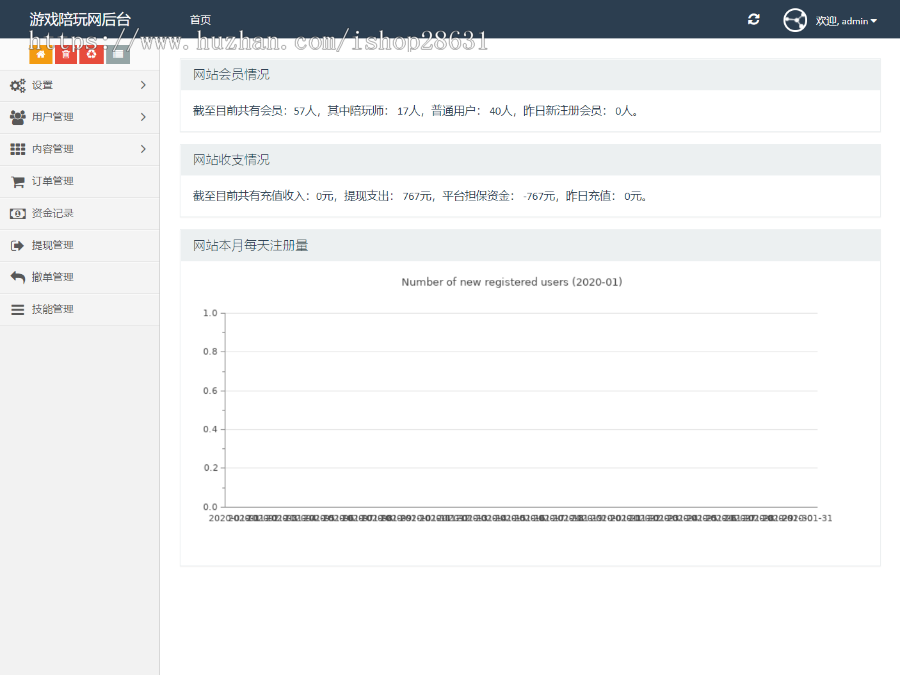Viewport: 900px width, 675px height.
Task: Click the 提现管理 export icon
Action: click(17, 245)
